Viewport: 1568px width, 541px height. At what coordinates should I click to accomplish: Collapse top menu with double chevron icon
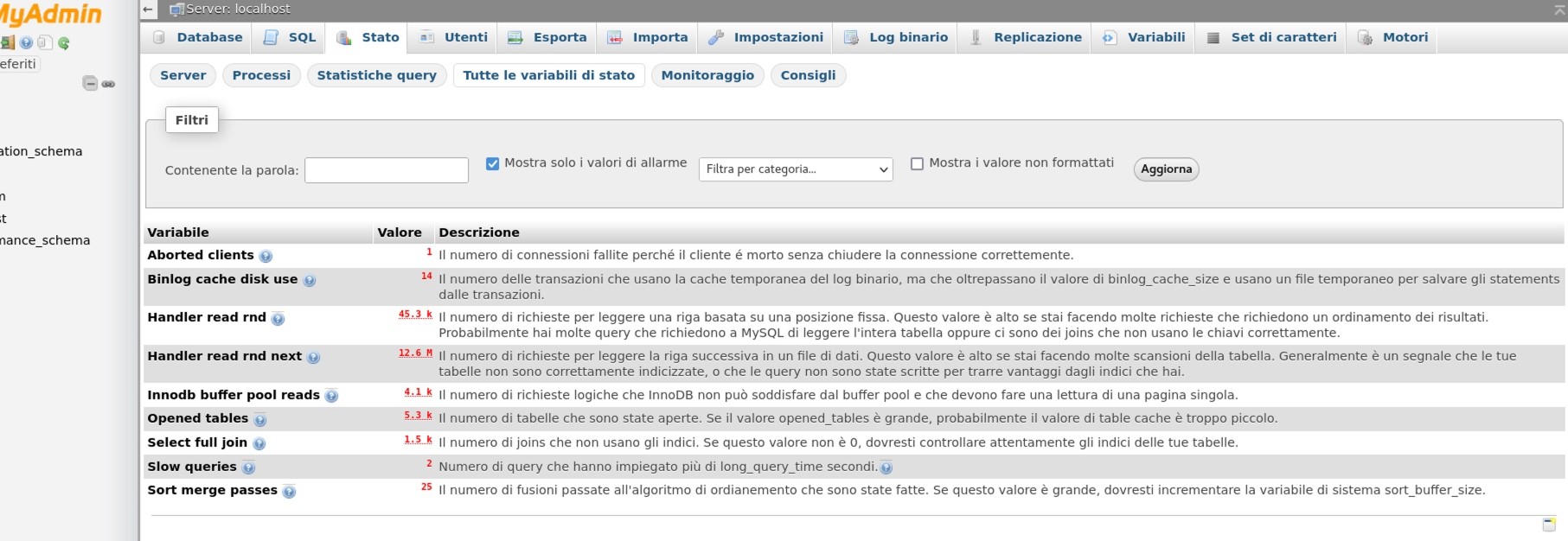tap(1559, 10)
